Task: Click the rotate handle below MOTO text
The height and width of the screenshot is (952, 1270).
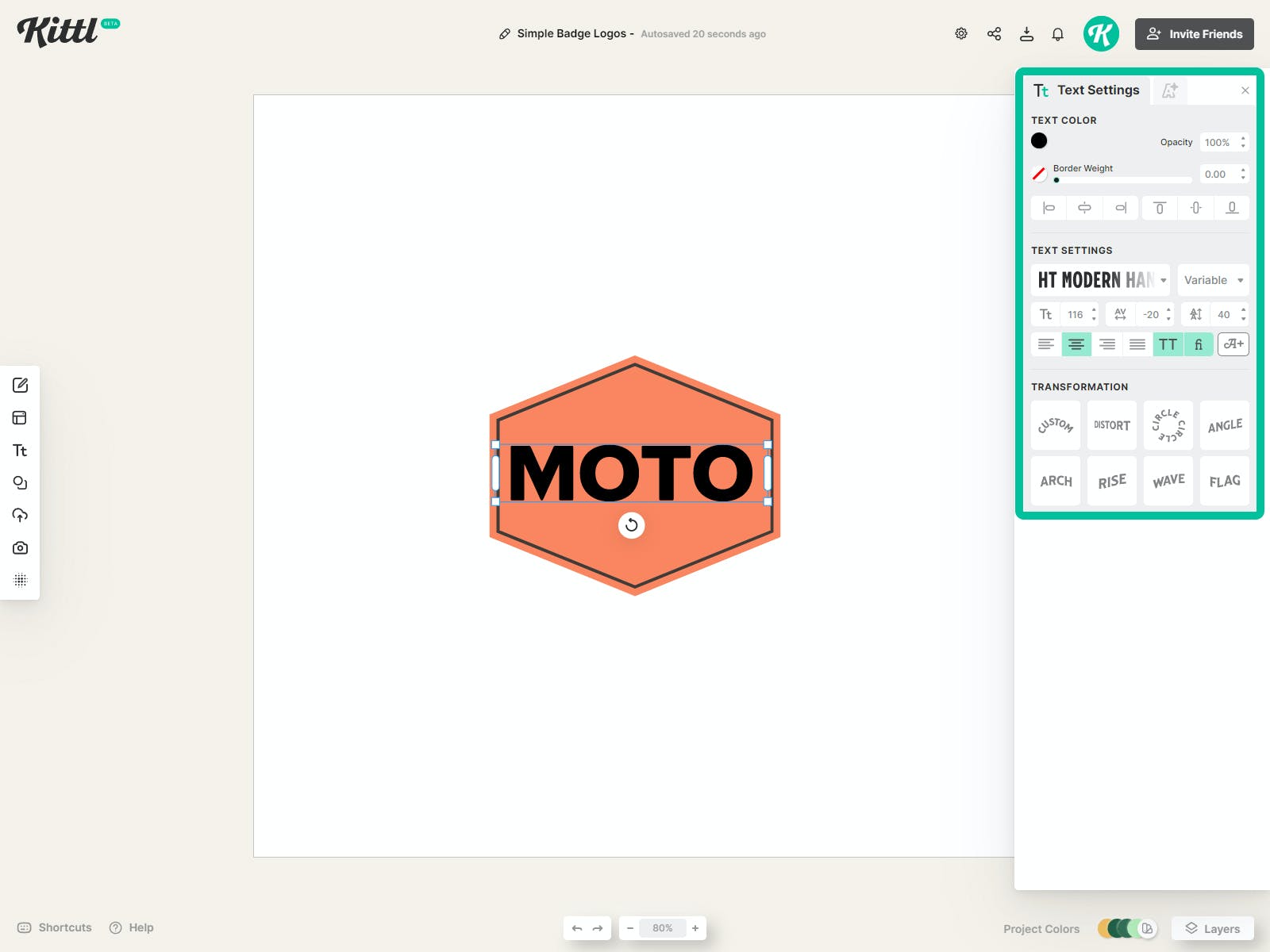Action: [632, 525]
